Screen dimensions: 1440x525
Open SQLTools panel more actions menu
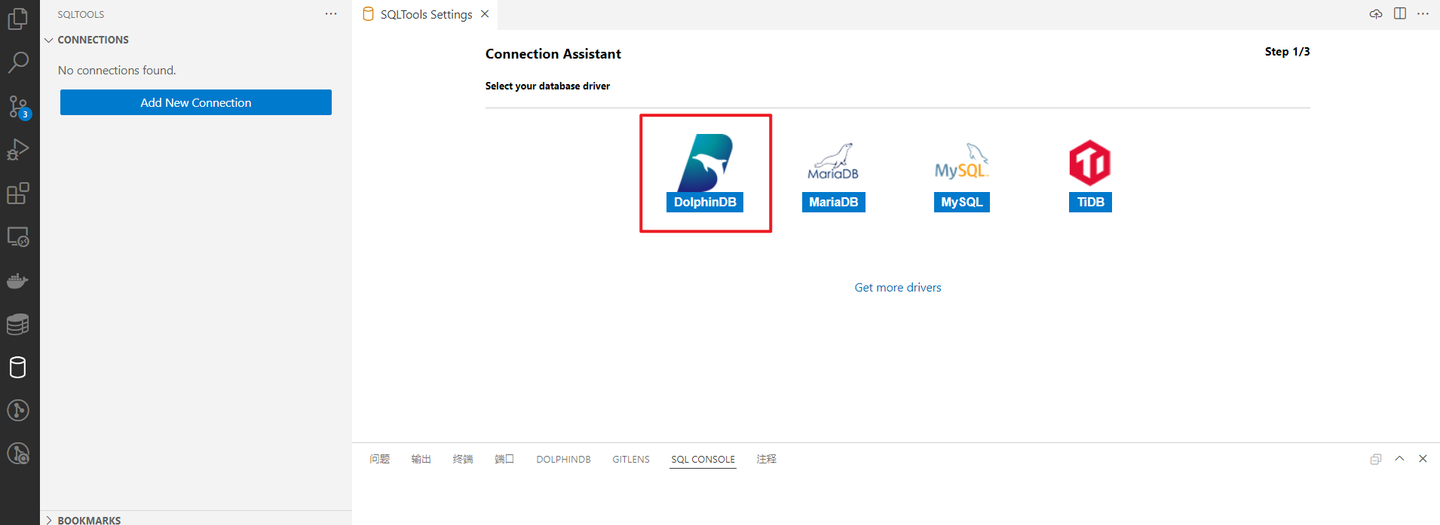click(331, 14)
